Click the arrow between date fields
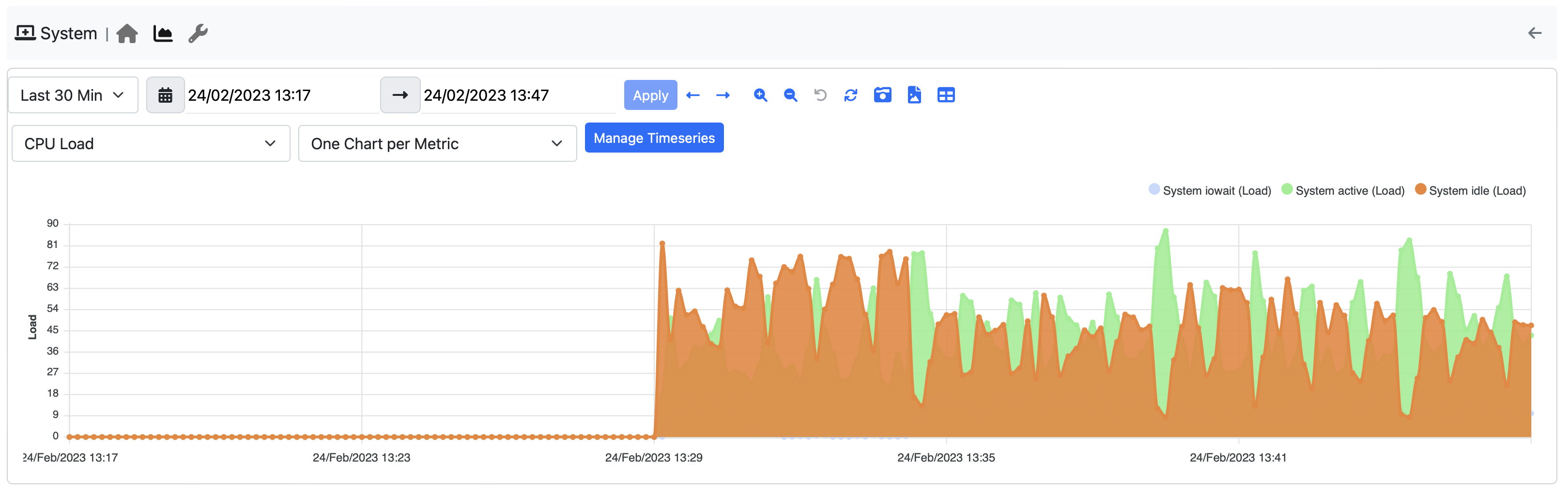 [400, 95]
